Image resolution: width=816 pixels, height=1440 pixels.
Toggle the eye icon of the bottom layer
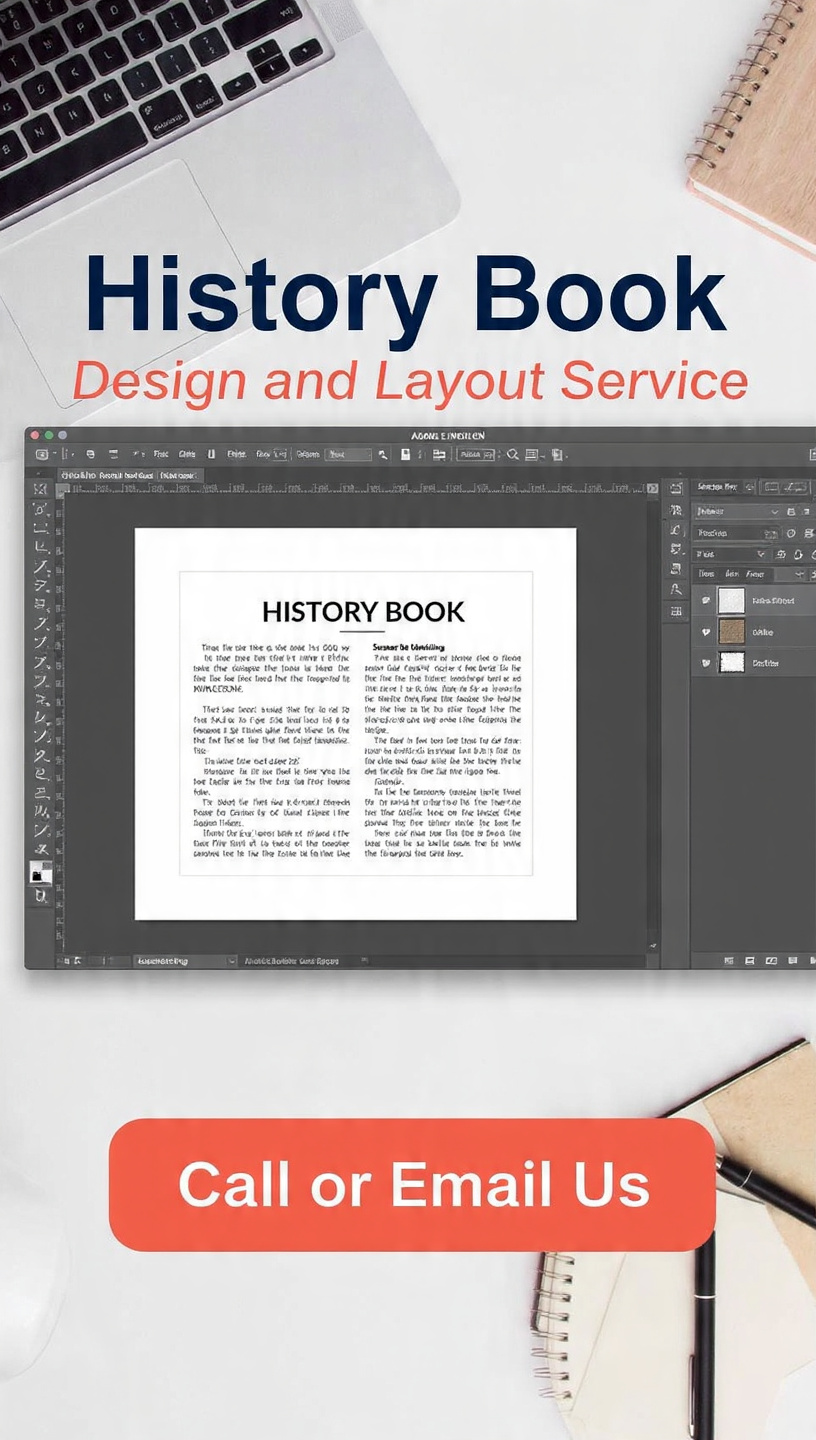(705, 662)
